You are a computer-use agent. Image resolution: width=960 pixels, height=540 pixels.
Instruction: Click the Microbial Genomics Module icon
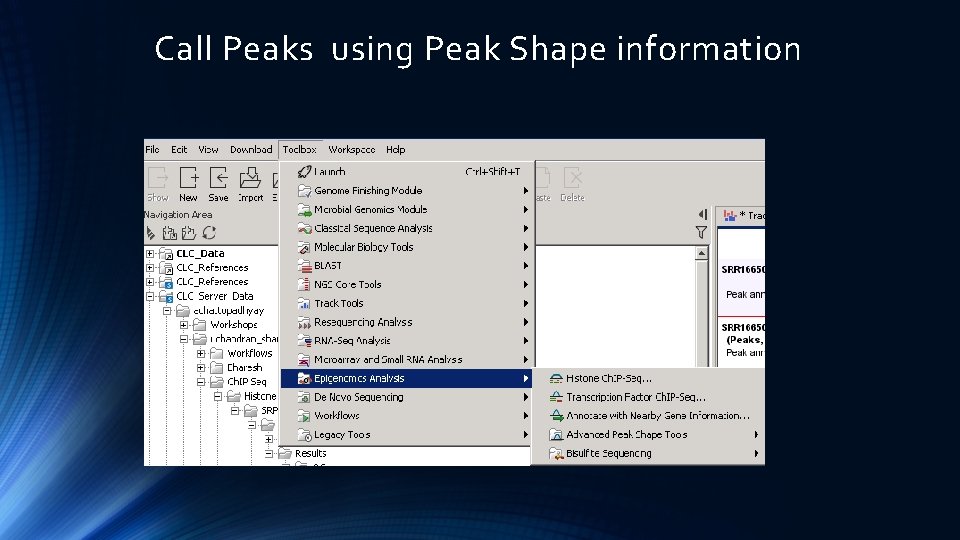click(x=304, y=210)
